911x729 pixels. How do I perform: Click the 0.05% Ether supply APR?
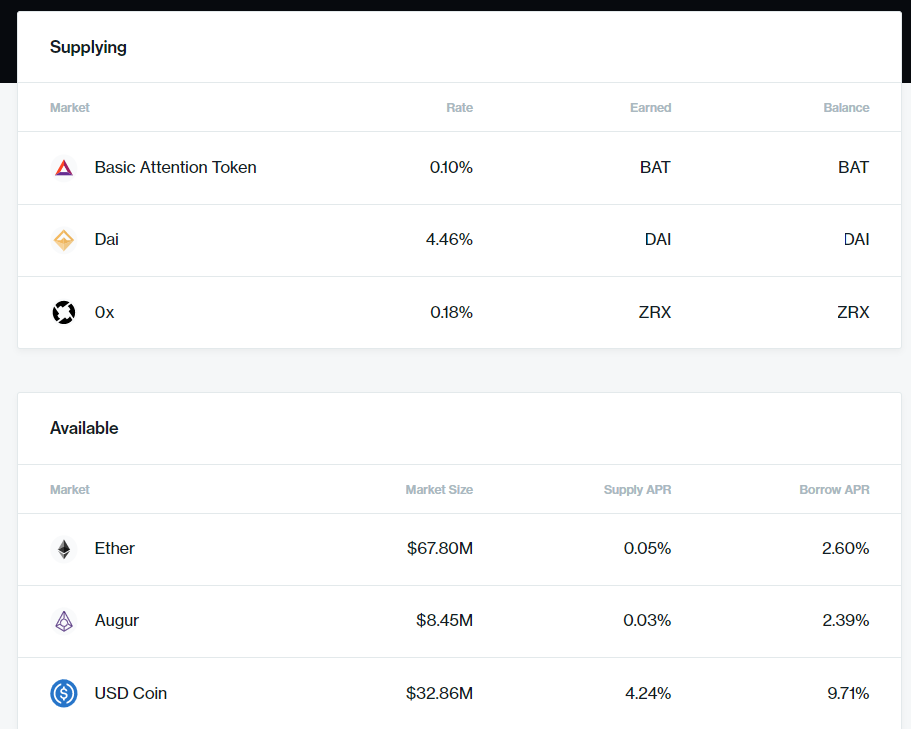coord(647,548)
